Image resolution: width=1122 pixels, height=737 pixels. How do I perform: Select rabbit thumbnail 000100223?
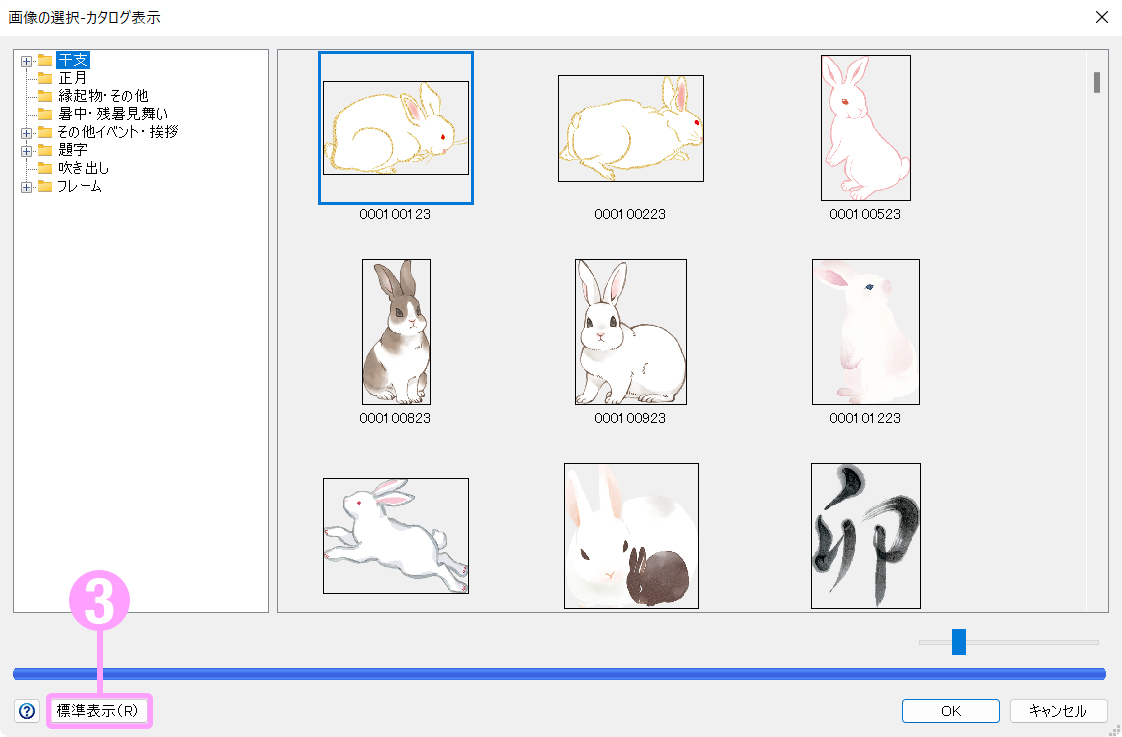click(630, 128)
